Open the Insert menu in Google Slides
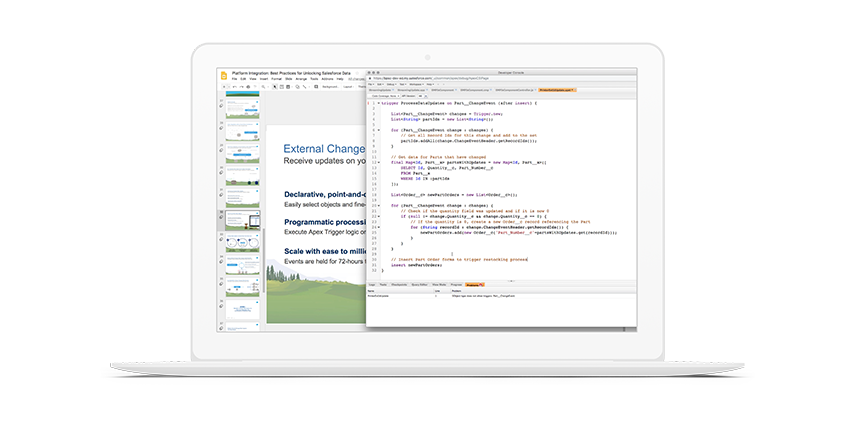Screen dimensions: 857x447 pyautogui.click(x=263, y=79)
